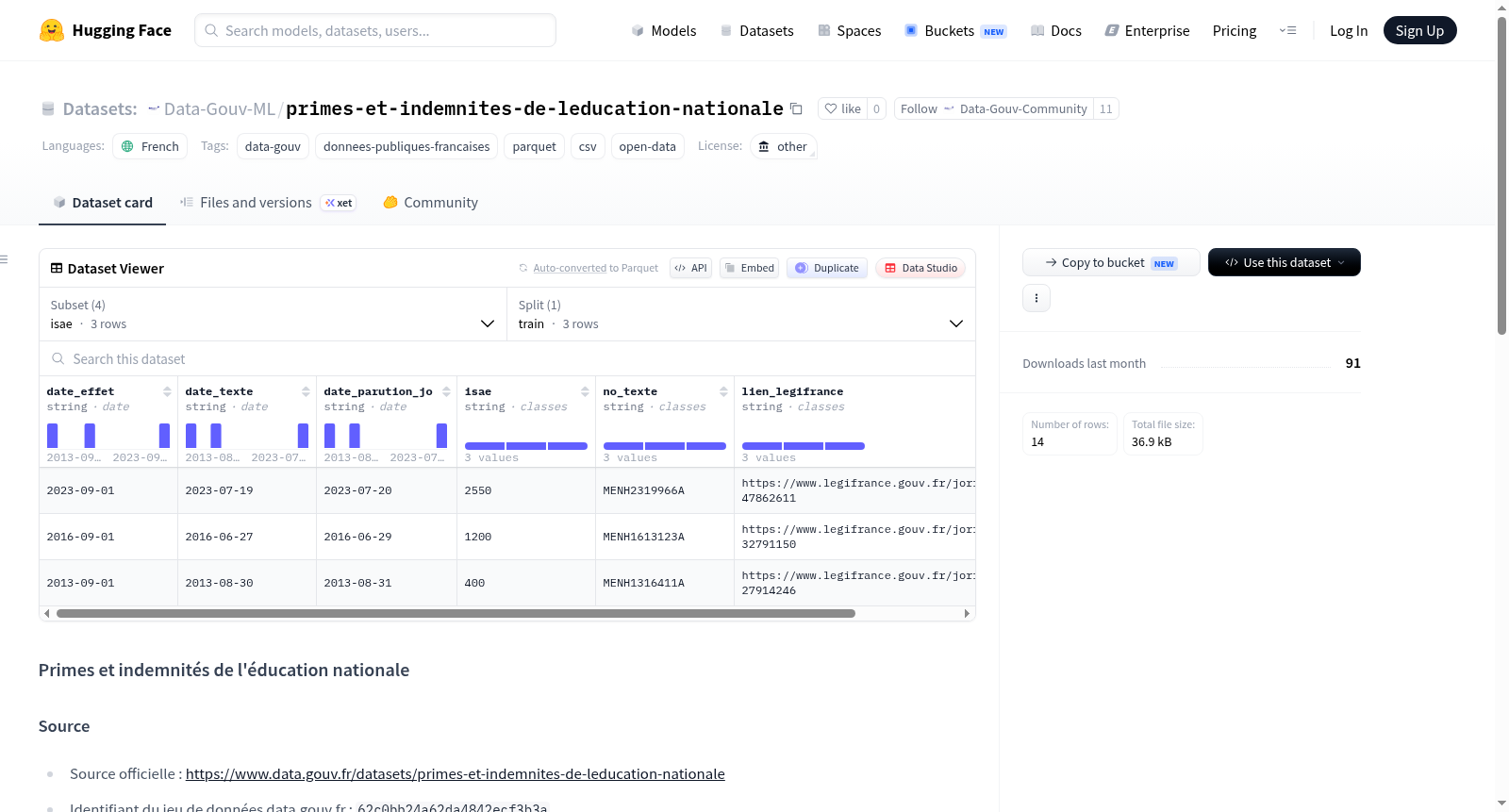Open the Pricing page
This screenshot has height=812, width=1509.
1235,30
